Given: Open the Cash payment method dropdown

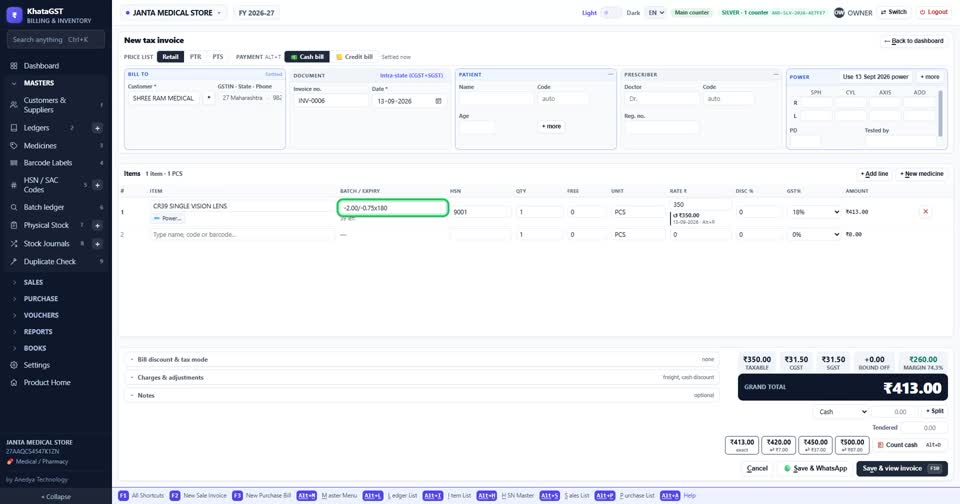Looking at the screenshot, I should click(x=842, y=412).
